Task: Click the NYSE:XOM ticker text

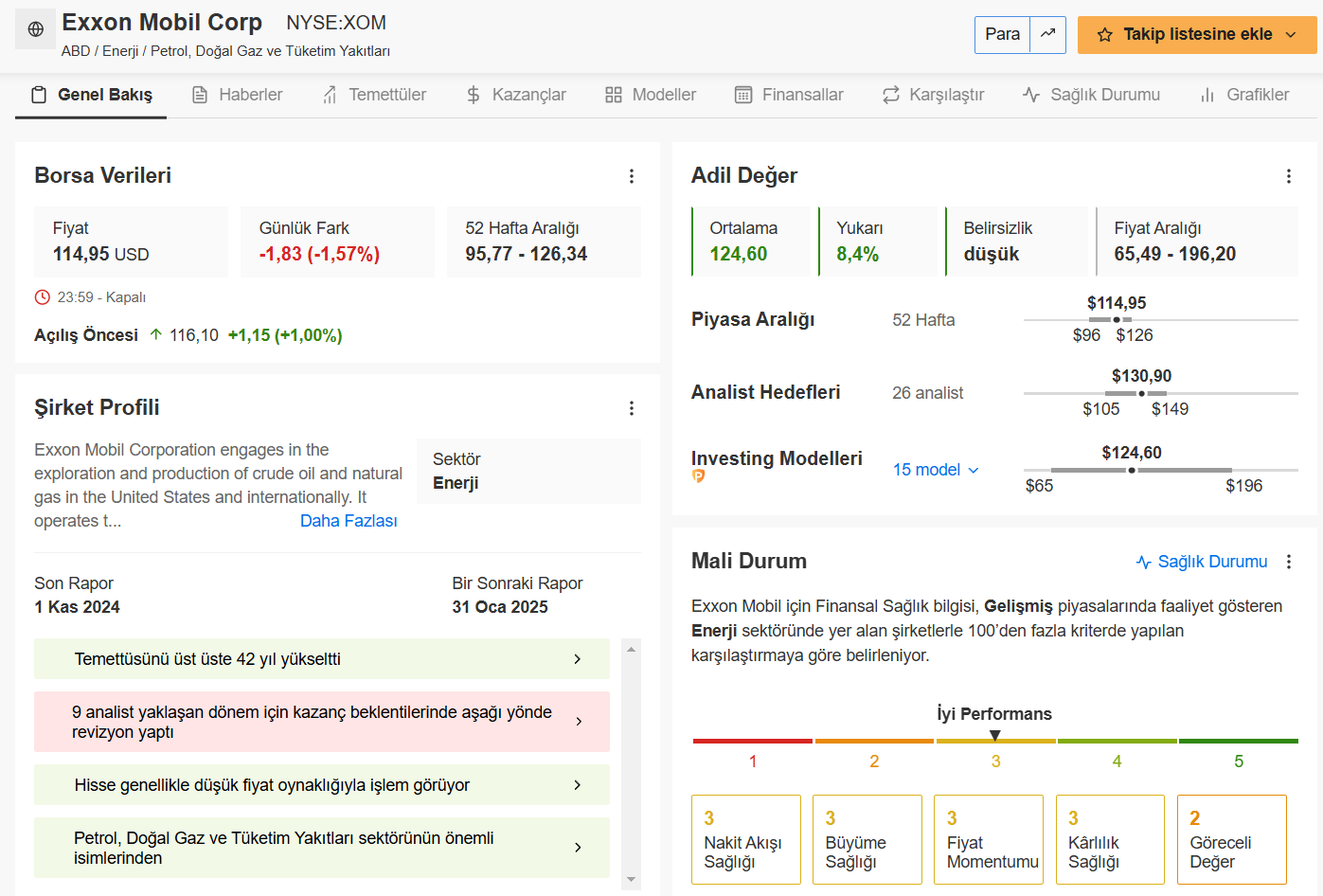Action: click(x=336, y=23)
